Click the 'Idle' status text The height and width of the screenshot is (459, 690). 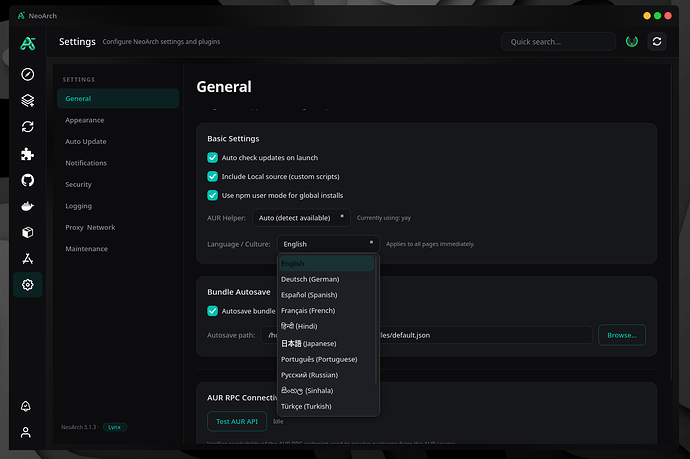[278, 422]
